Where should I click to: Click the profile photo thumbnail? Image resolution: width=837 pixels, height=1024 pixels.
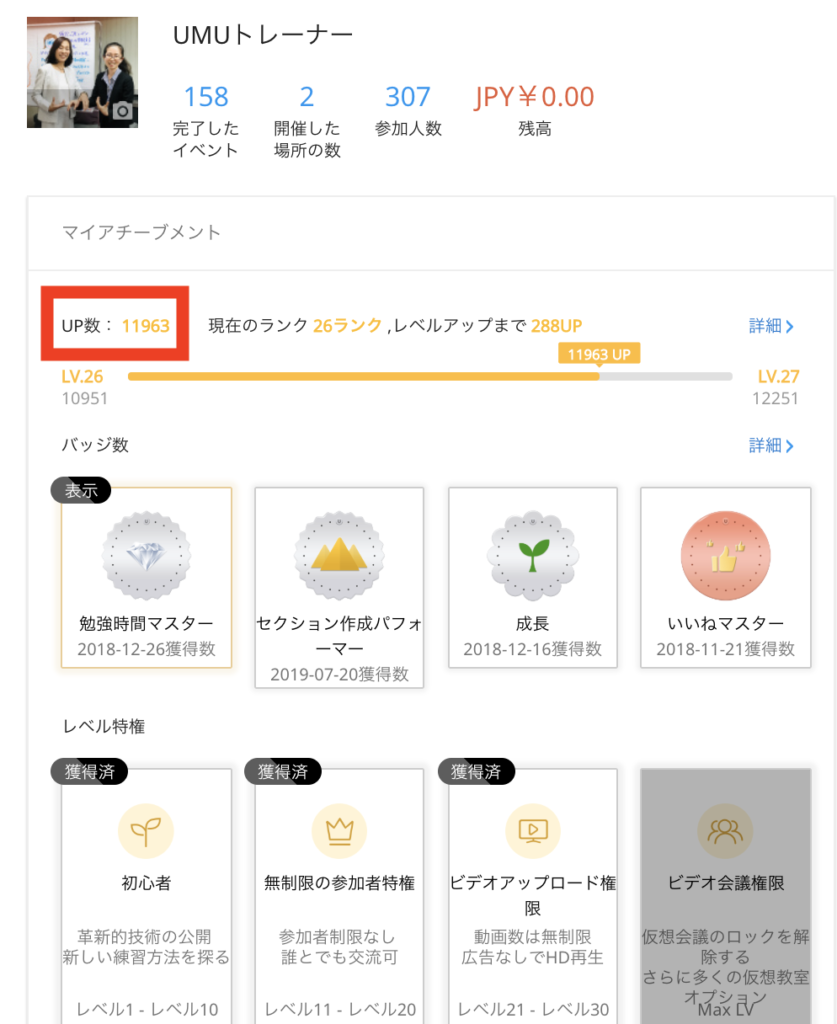[x=82, y=72]
